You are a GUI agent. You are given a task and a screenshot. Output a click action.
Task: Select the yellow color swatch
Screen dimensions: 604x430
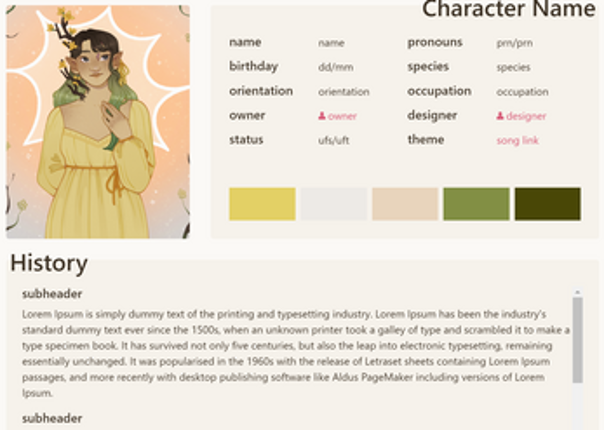pos(262,204)
